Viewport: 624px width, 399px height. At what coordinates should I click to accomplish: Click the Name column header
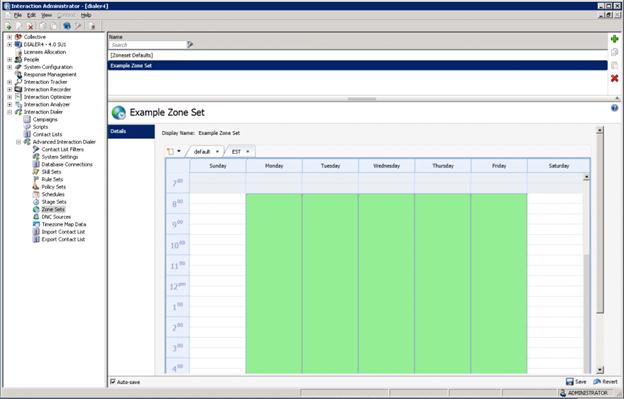click(x=116, y=37)
